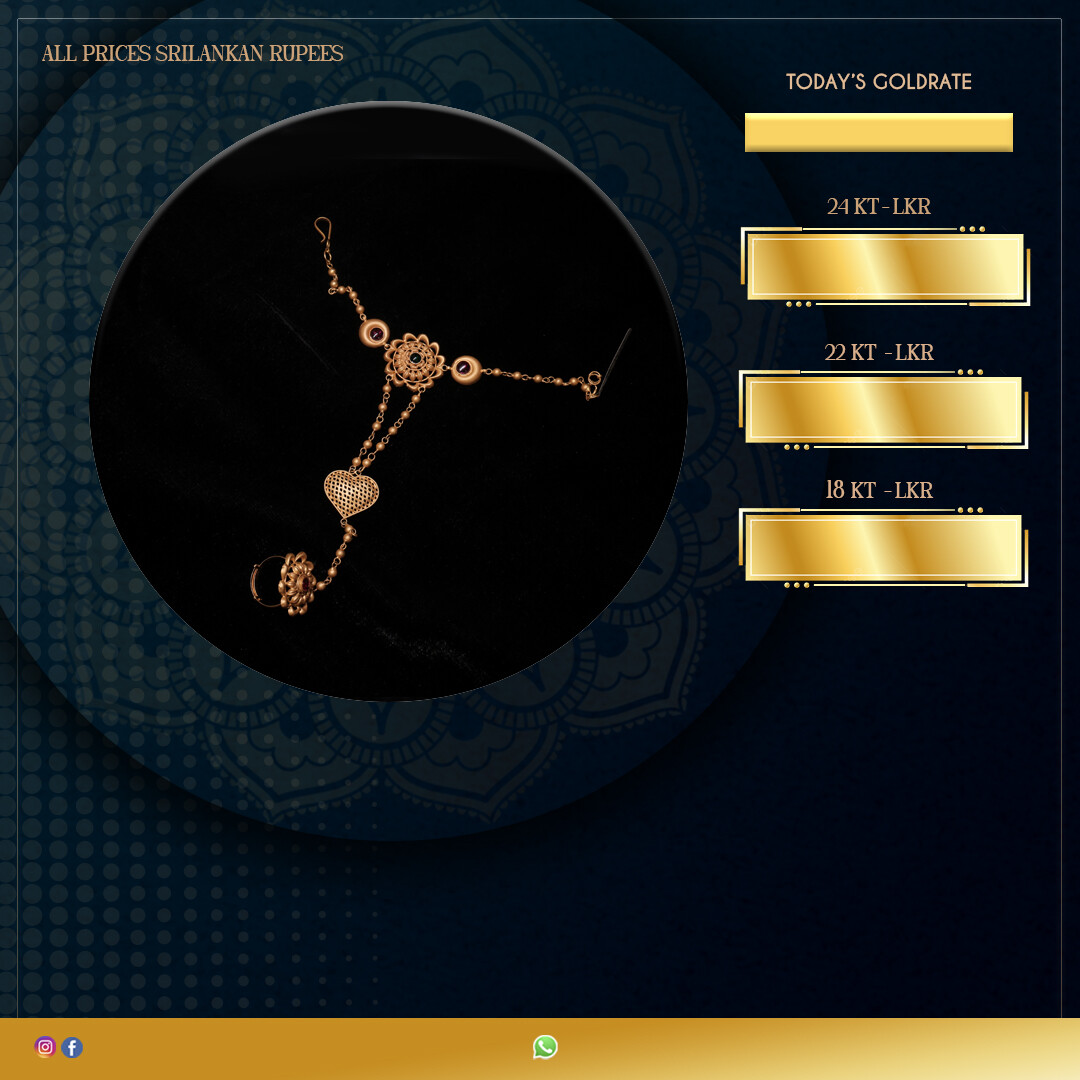The width and height of the screenshot is (1080, 1080).
Task: Click the 22 KT - LKR label
Action: 878,352
